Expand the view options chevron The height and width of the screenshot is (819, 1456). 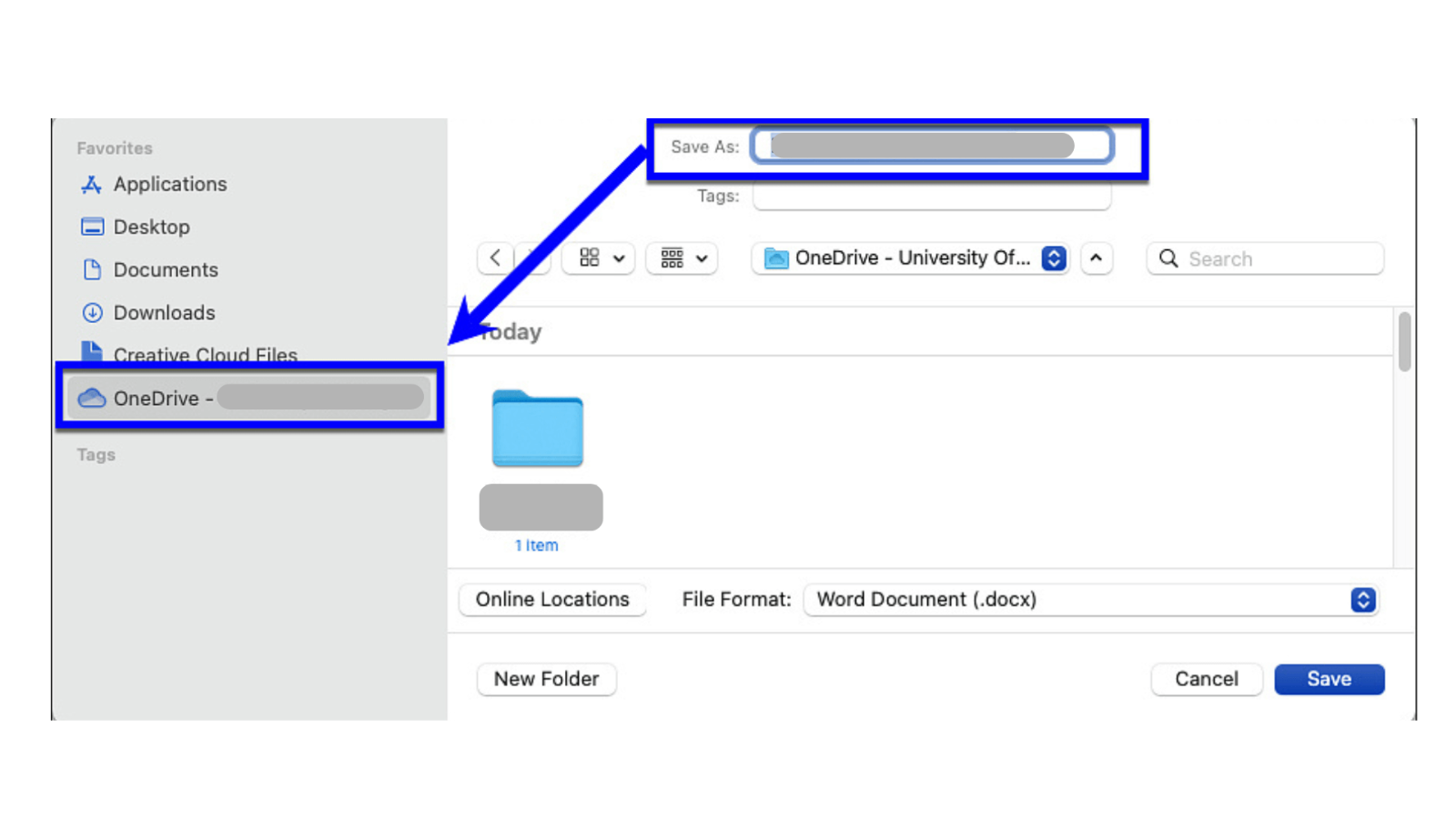619,258
